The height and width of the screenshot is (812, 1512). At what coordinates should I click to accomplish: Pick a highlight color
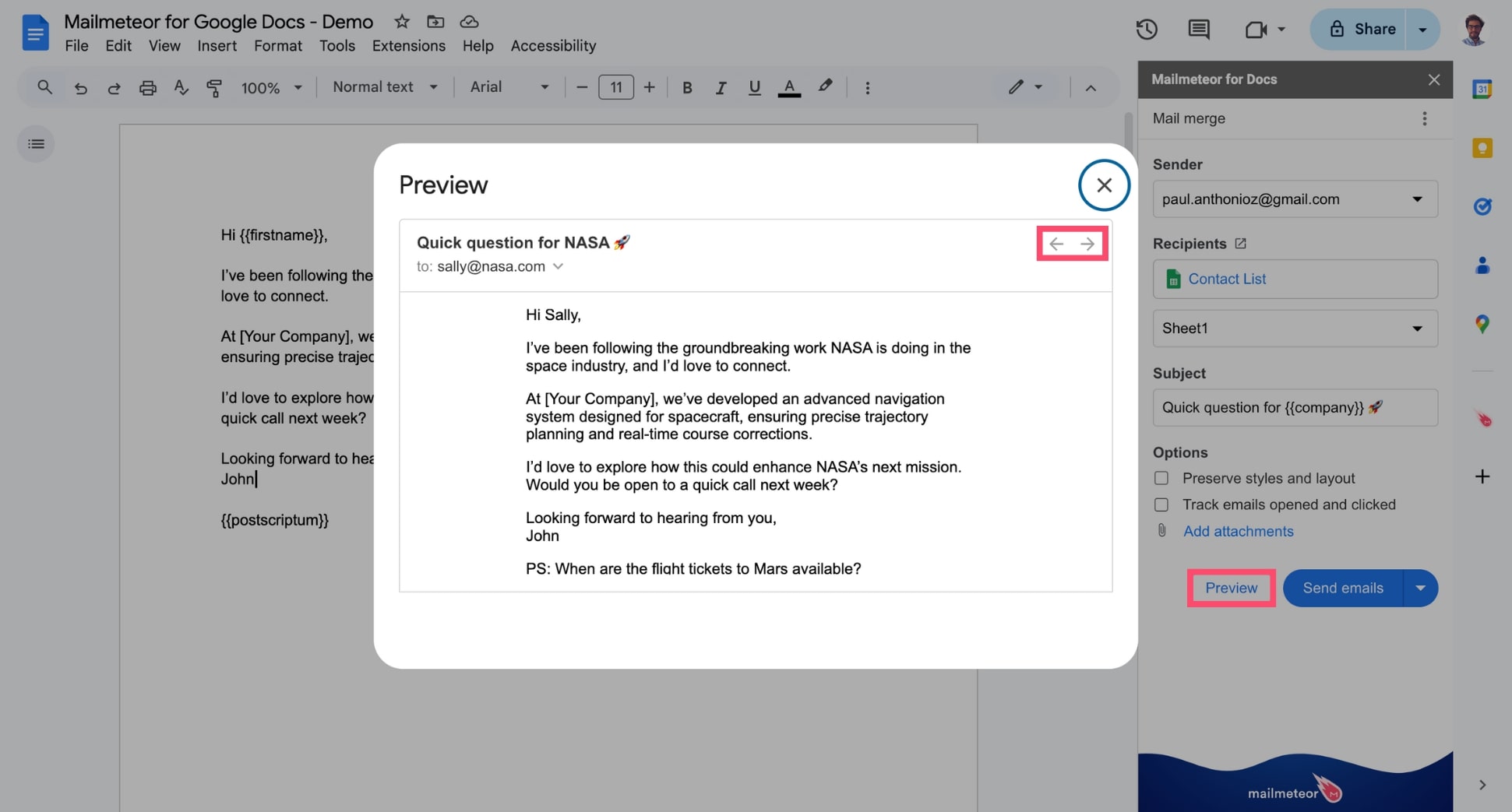pos(825,86)
